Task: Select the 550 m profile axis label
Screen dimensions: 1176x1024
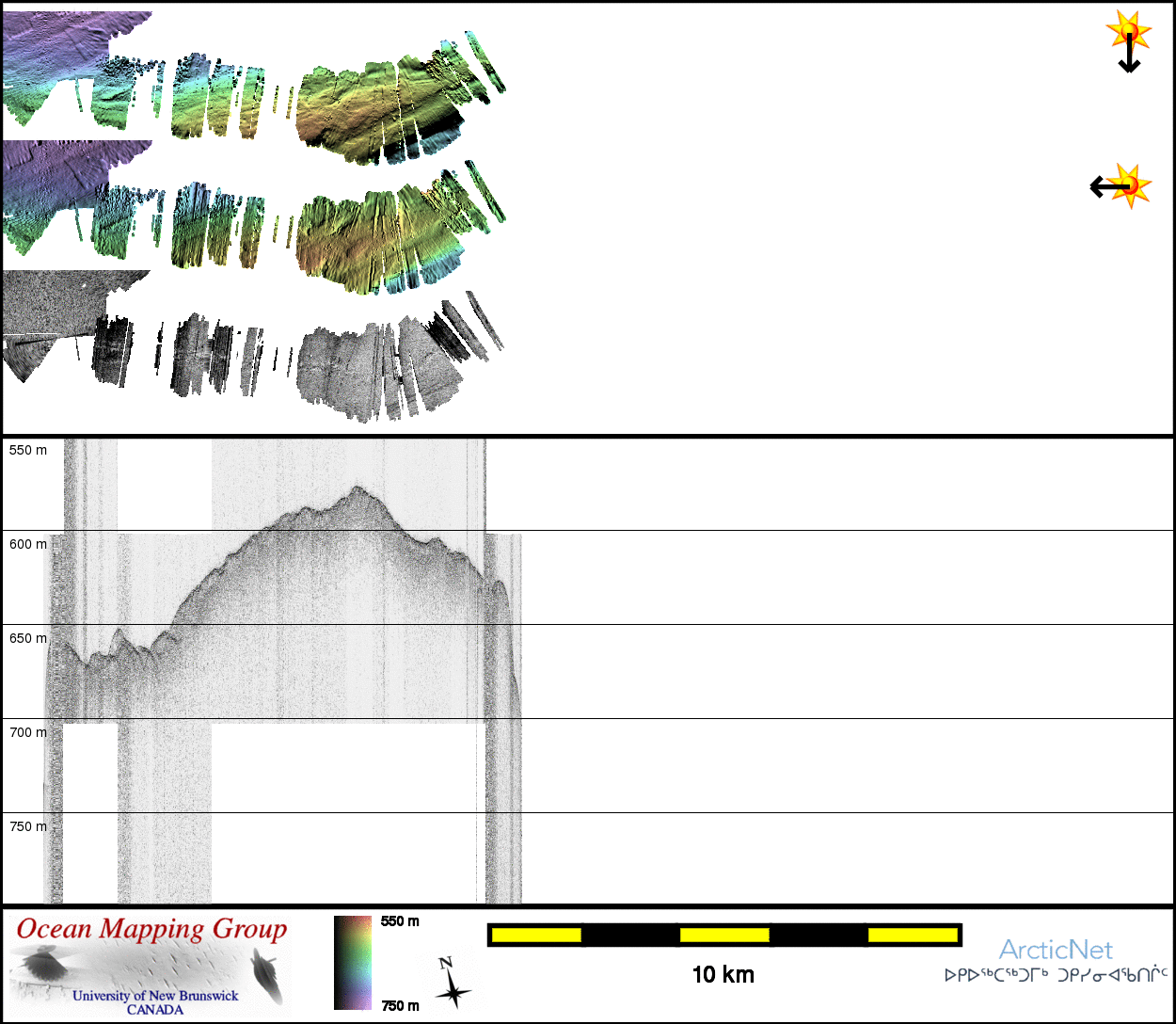Action: click(x=28, y=450)
